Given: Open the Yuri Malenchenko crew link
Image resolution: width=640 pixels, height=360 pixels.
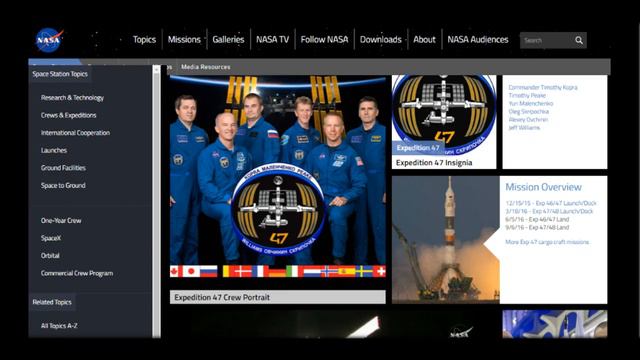Looking at the screenshot, I should (531, 104).
